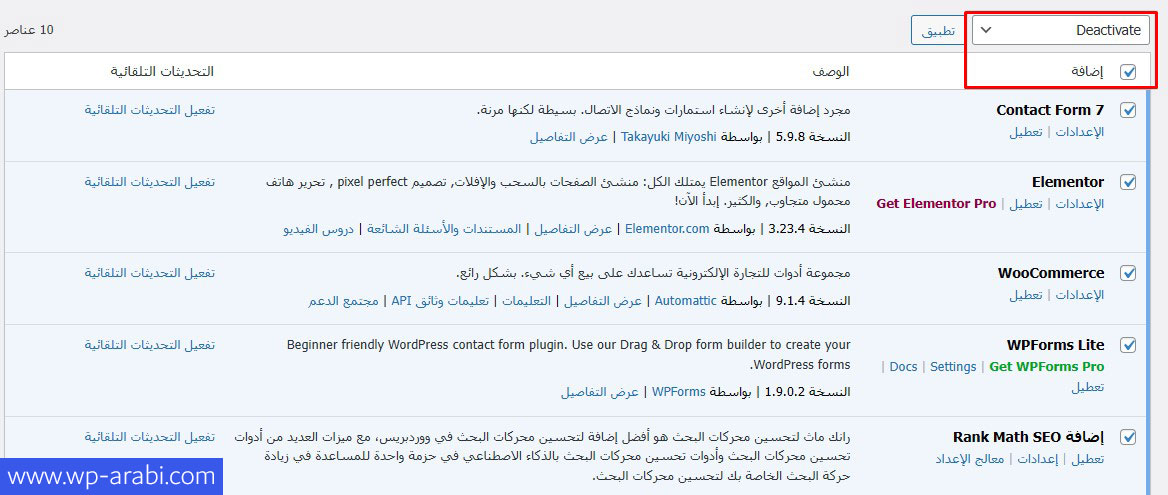1168x495 pixels.
Task: Uncheck the Rank Math SEO checkbox
Action: (1129, 436)
